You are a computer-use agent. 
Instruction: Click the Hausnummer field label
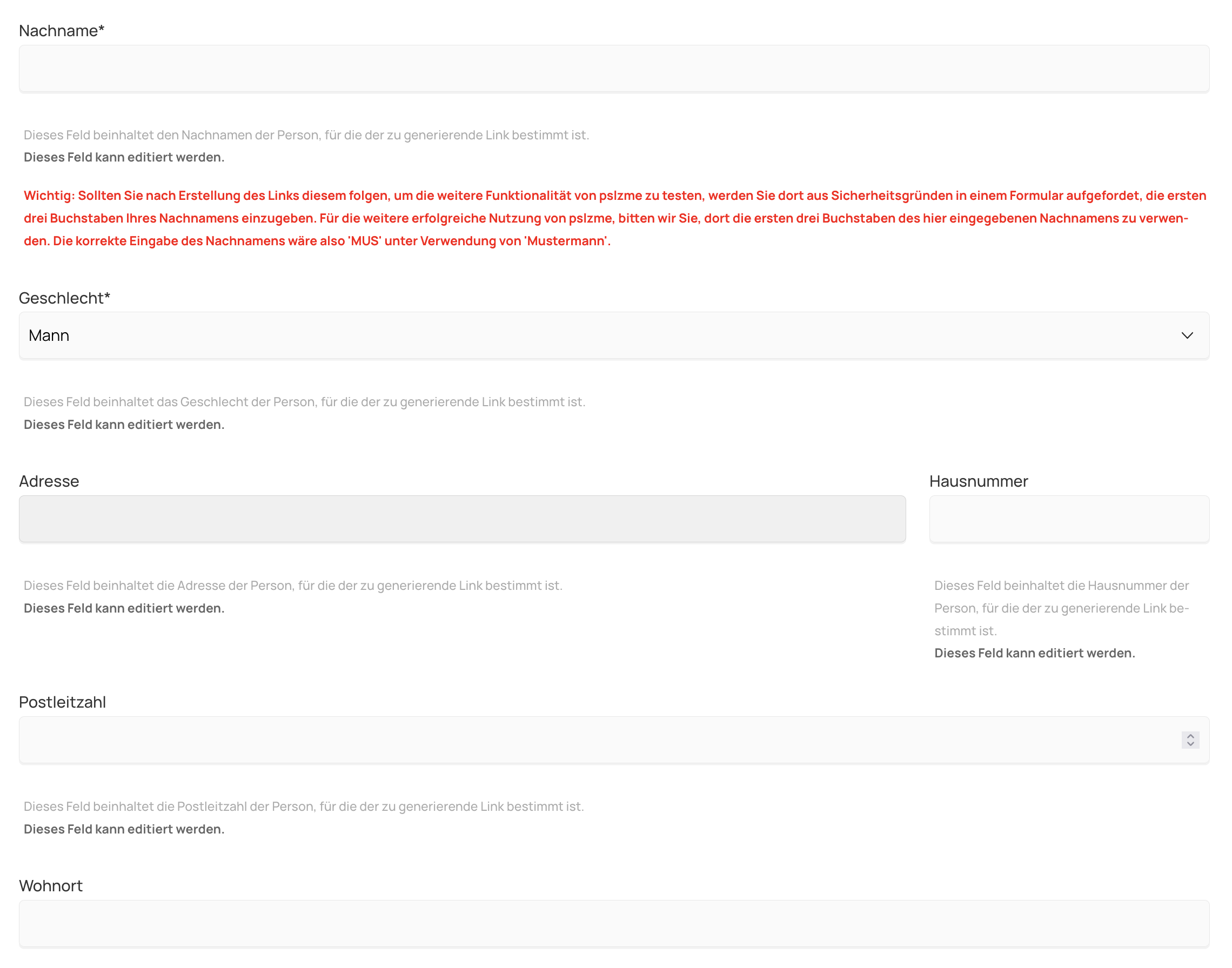(x=978, y=481)
